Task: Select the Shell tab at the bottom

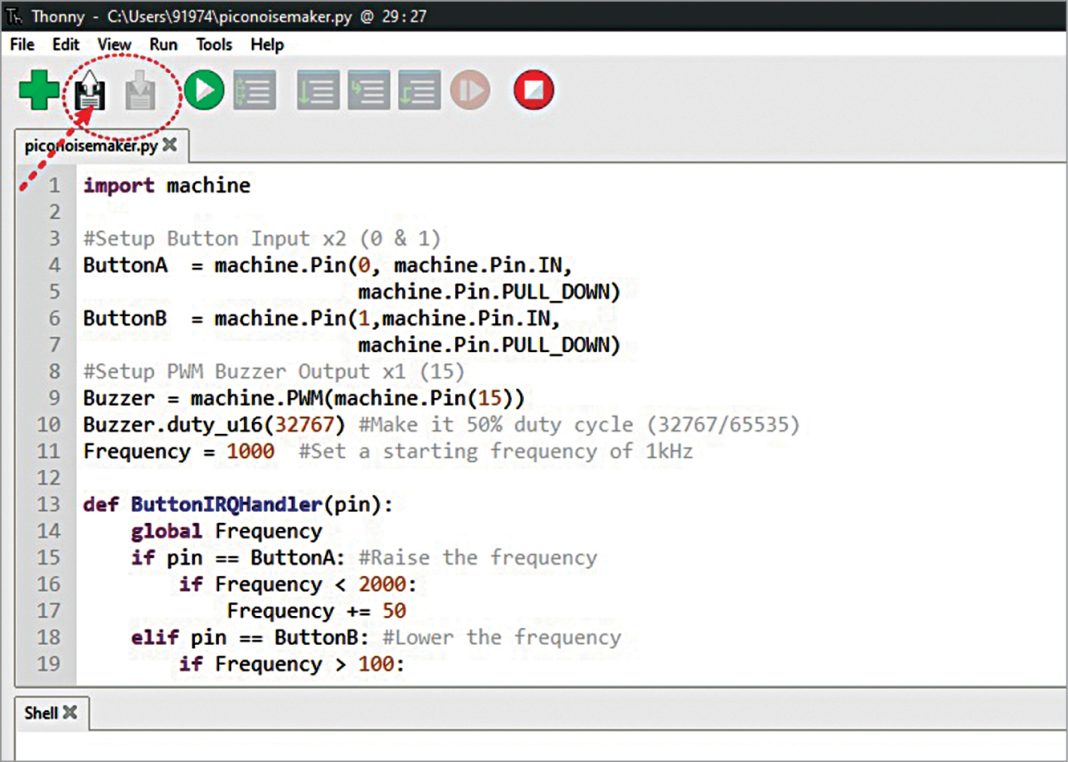Action: 40,713
